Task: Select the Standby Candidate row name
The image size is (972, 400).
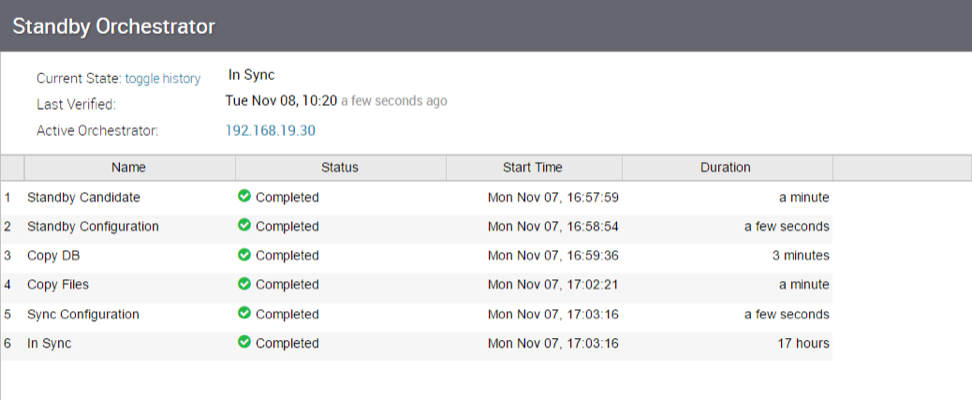Action: tap(83, 197)
